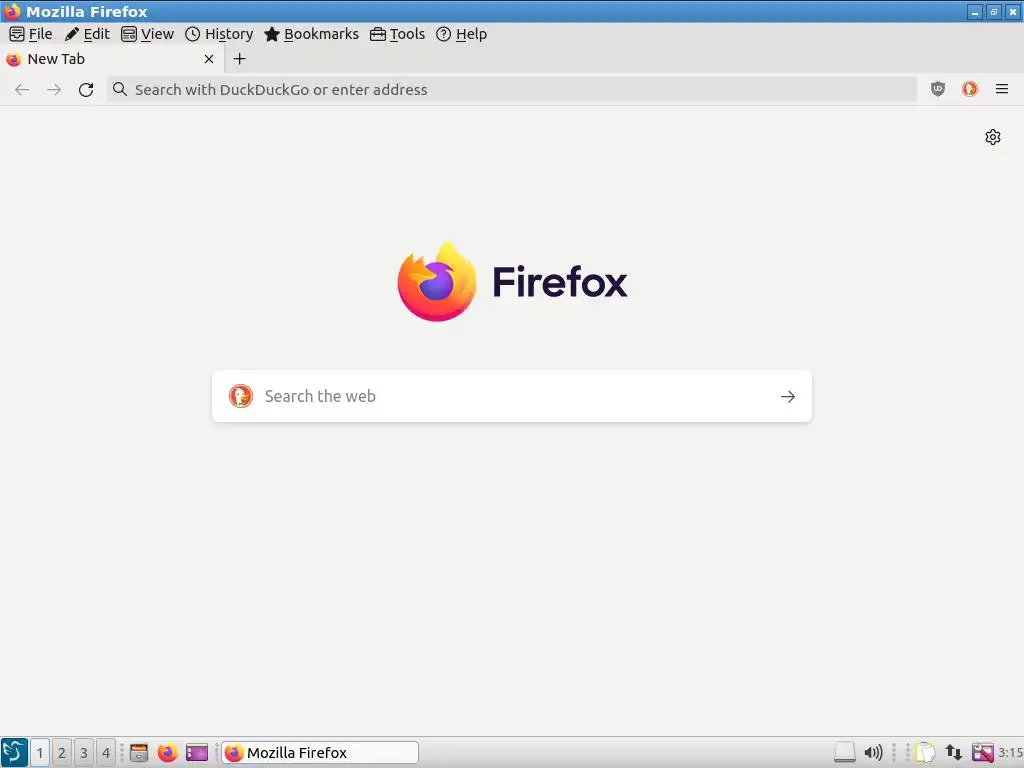Click the Firefox logo on page

(437, 281)
